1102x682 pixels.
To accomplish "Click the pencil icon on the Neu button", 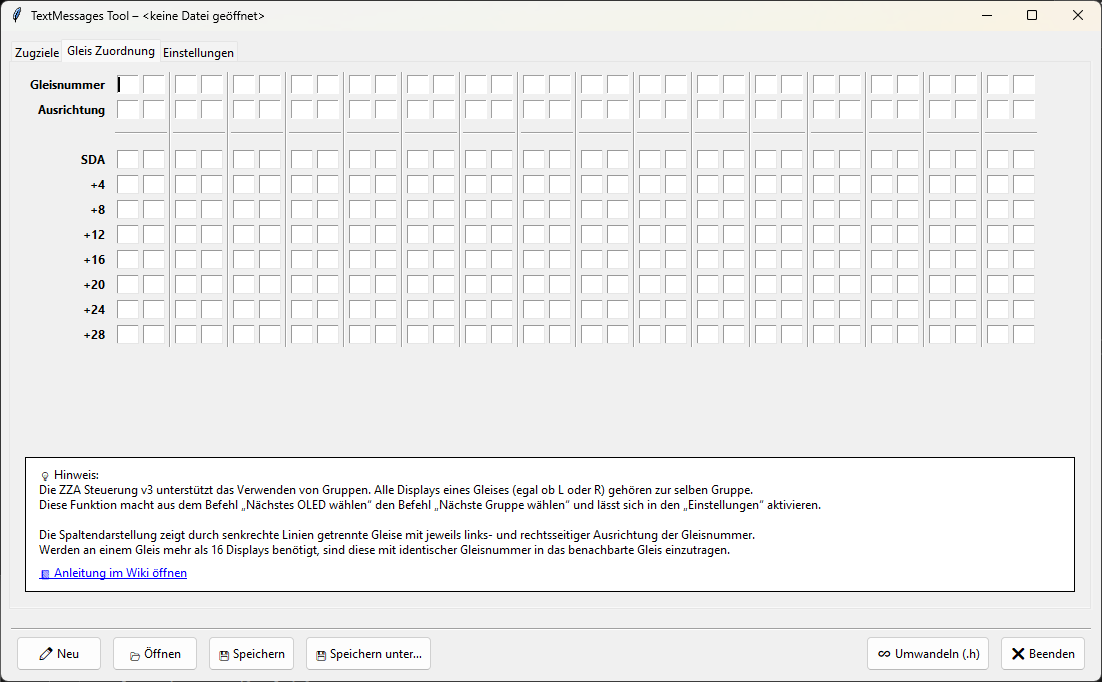I will coord(46,654).
